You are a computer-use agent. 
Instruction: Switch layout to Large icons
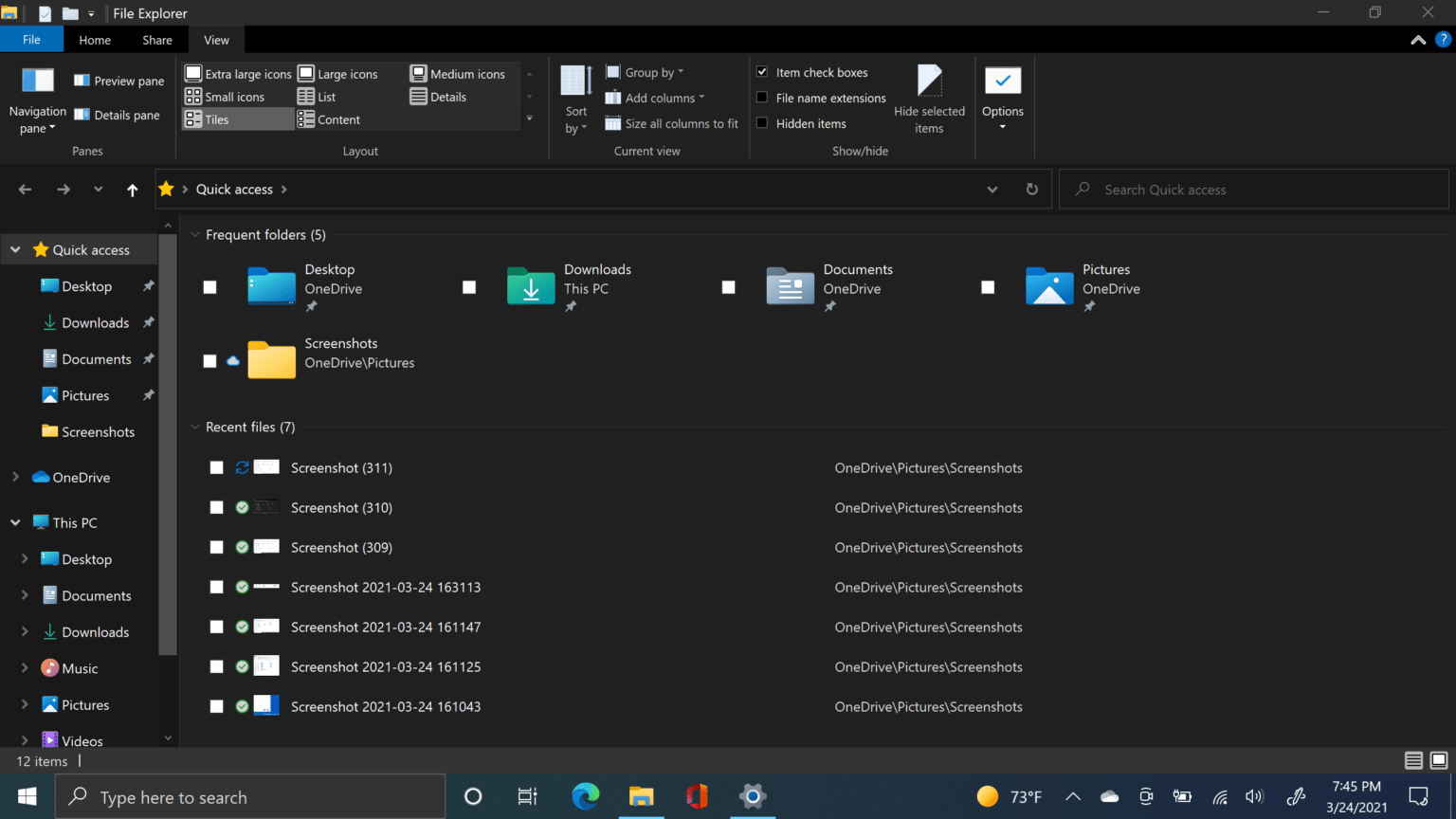coord(338,73)
